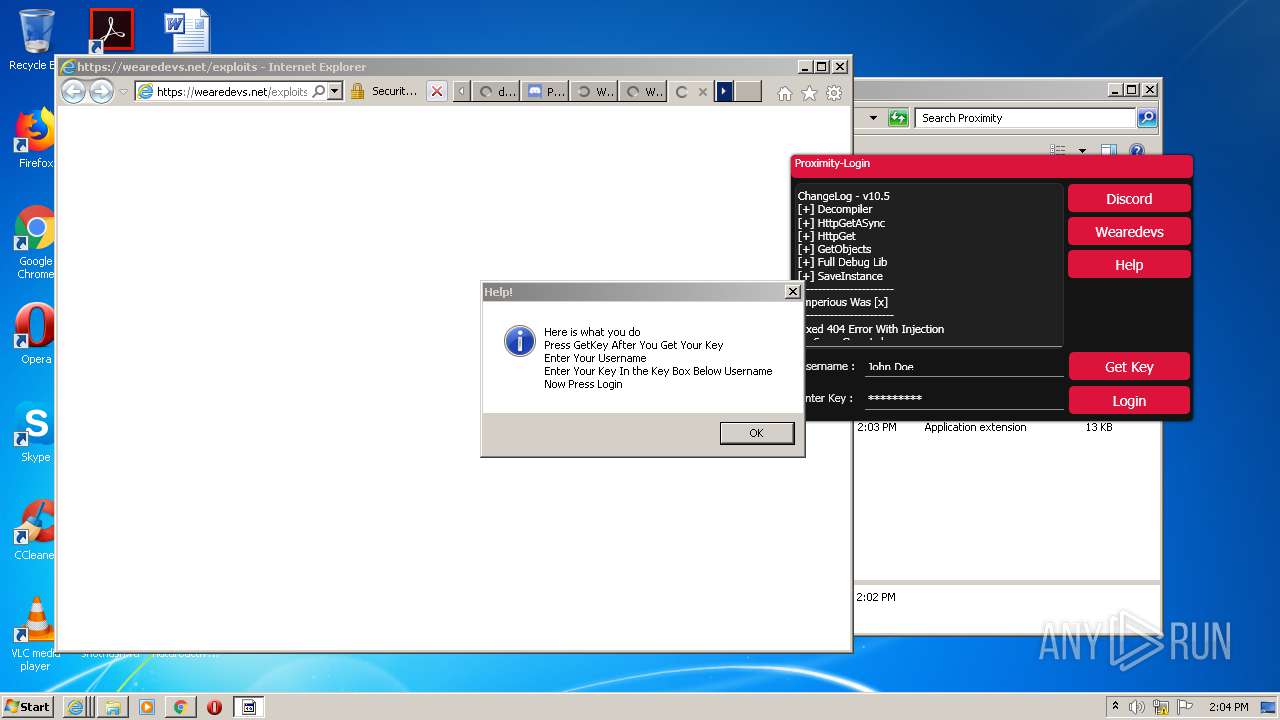Click the Wearedevs button
Image resolution: width=1280 pixels, height=720 pixels.
pyautogui.click(x=1129, y=231)
